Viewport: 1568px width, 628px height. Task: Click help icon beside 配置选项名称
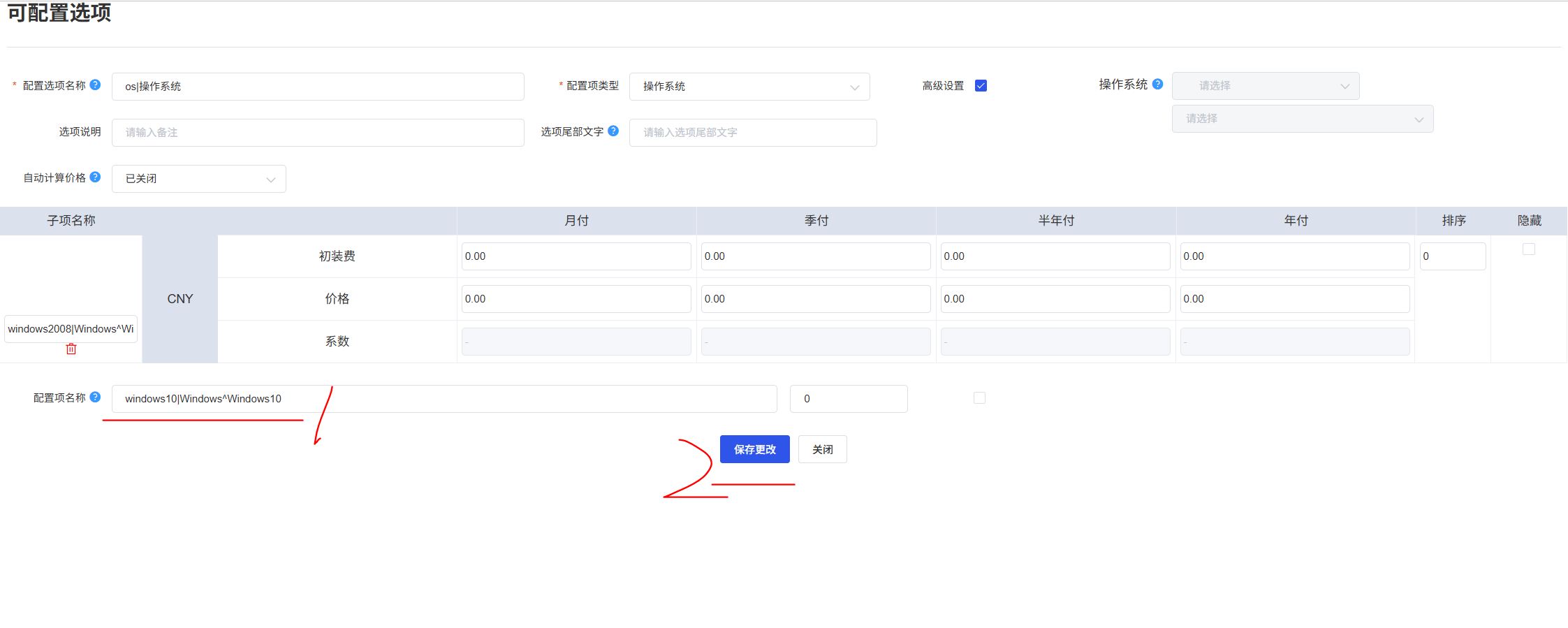point(96,85)
